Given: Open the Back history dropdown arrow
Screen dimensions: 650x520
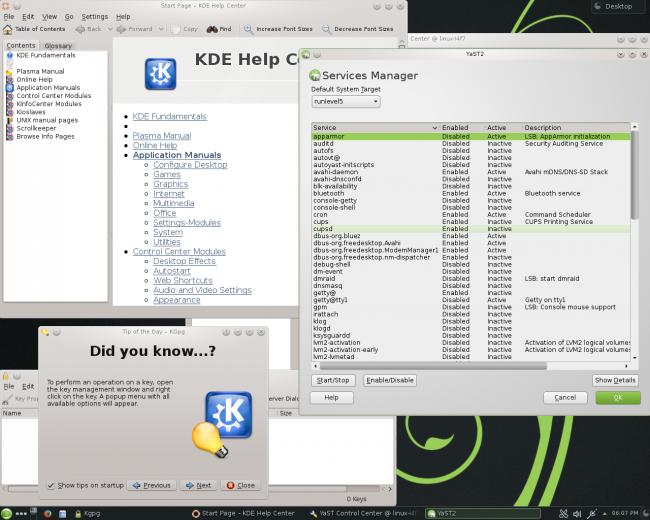Looking at the screenshot, I should point(110,29).
